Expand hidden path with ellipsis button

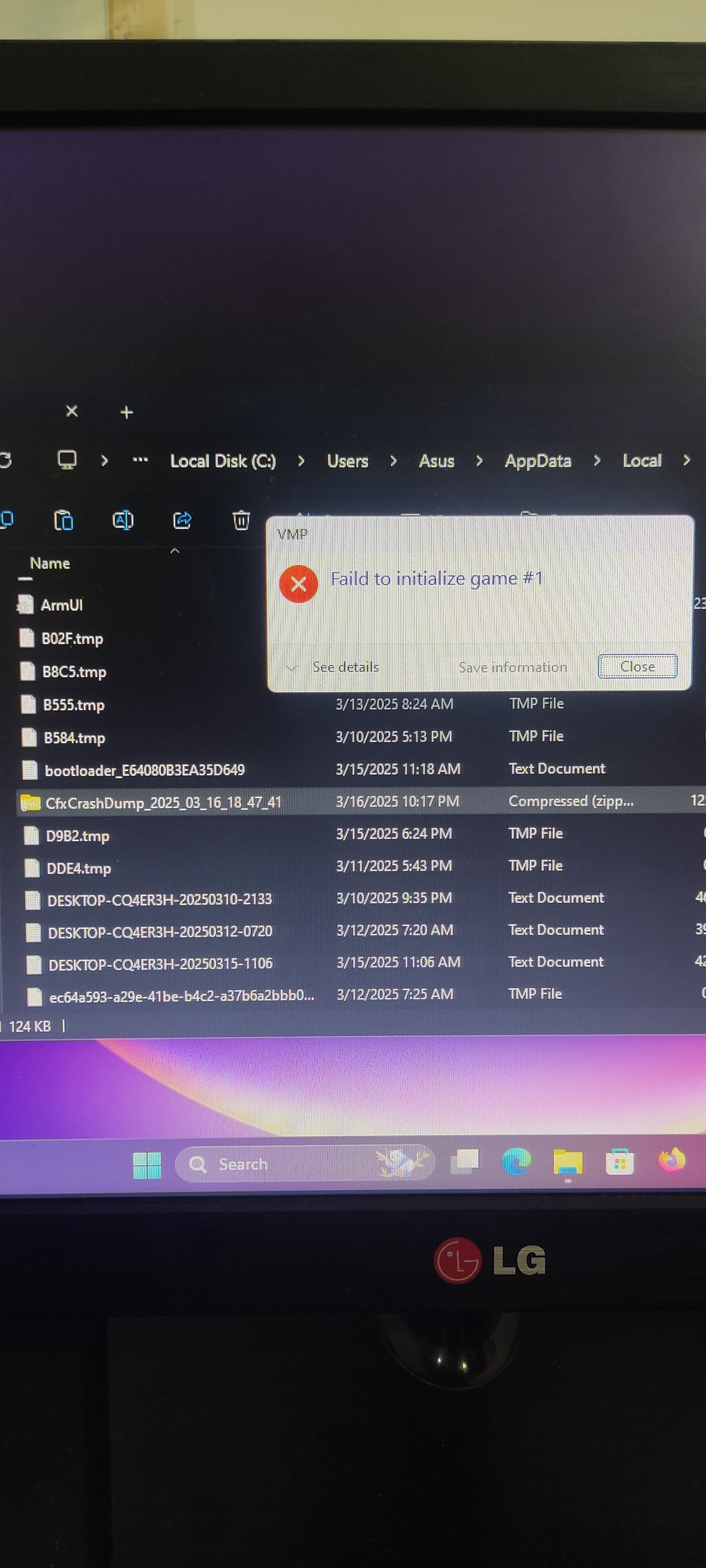(x=140, y=460)
